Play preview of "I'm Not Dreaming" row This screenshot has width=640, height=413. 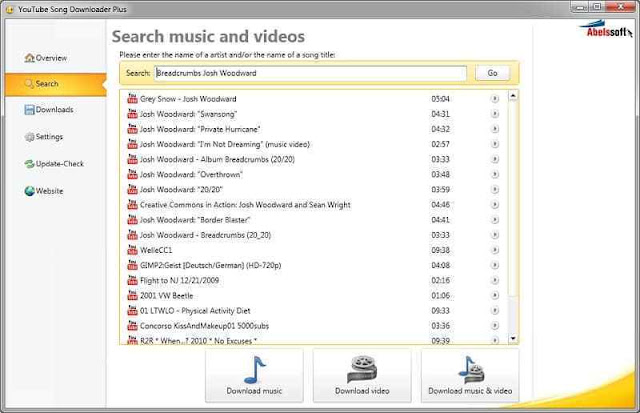pos(495,144)
